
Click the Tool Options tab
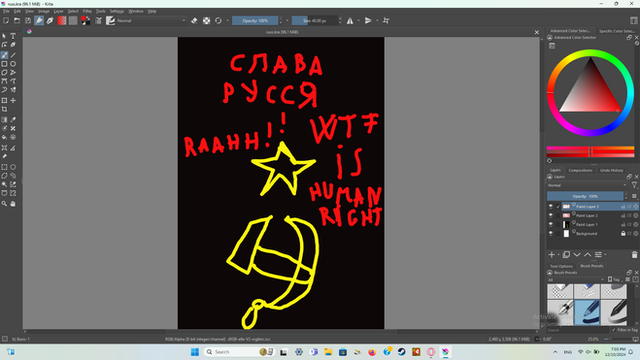[561, 266]
